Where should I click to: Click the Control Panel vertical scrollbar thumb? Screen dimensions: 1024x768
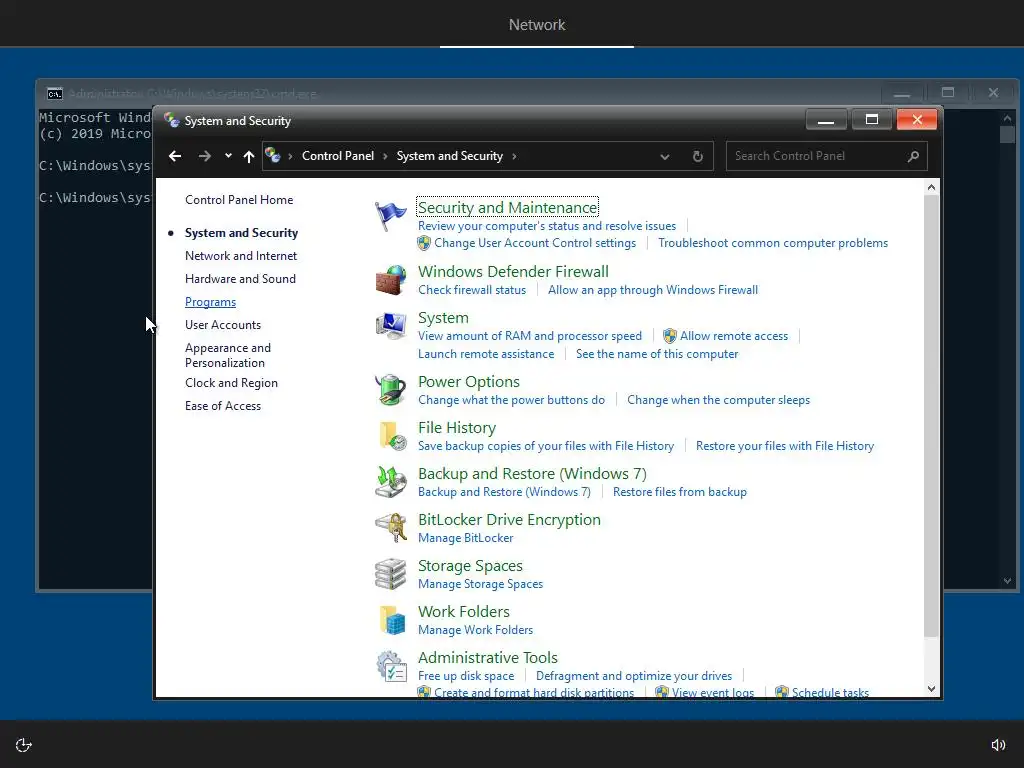pos(931,415)
